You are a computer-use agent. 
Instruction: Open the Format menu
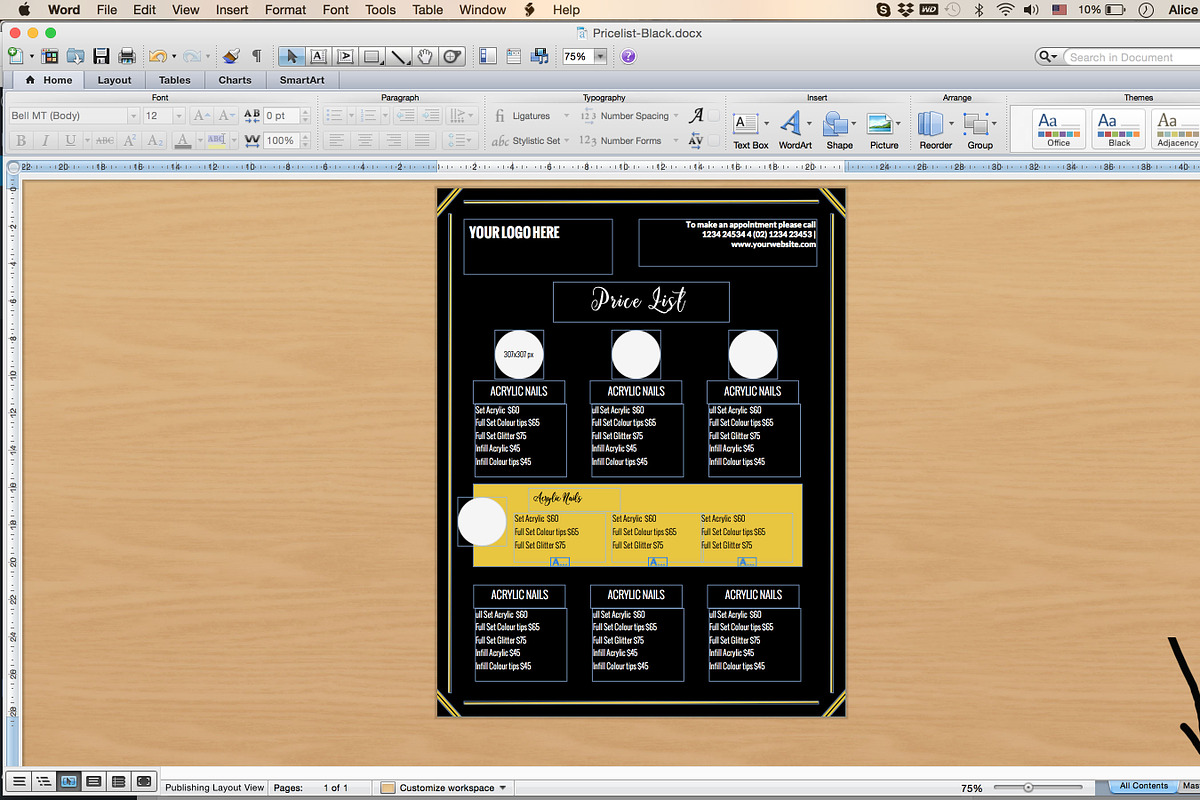[285, 9]
